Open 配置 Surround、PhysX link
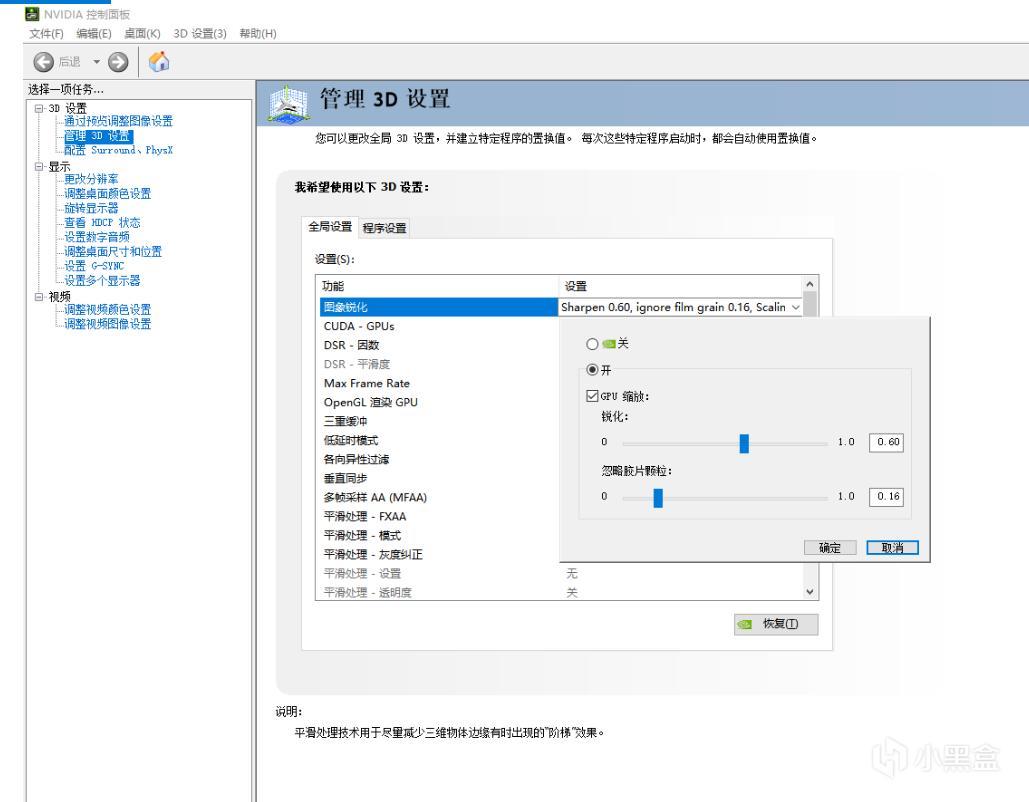This screenshot has height=802, width=1029. pos(119,150)
